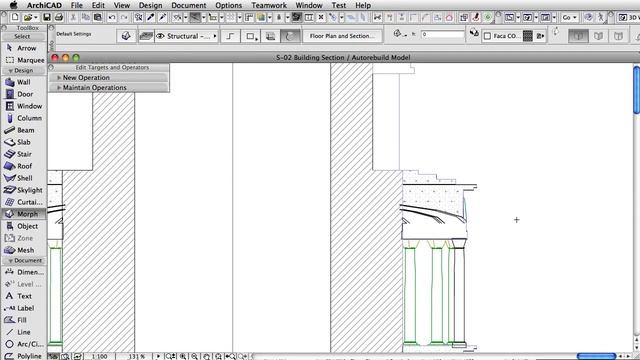The height and width of the screenshot is (360, 640).
Task: Select the Window tool
Action: click(23, 106)
